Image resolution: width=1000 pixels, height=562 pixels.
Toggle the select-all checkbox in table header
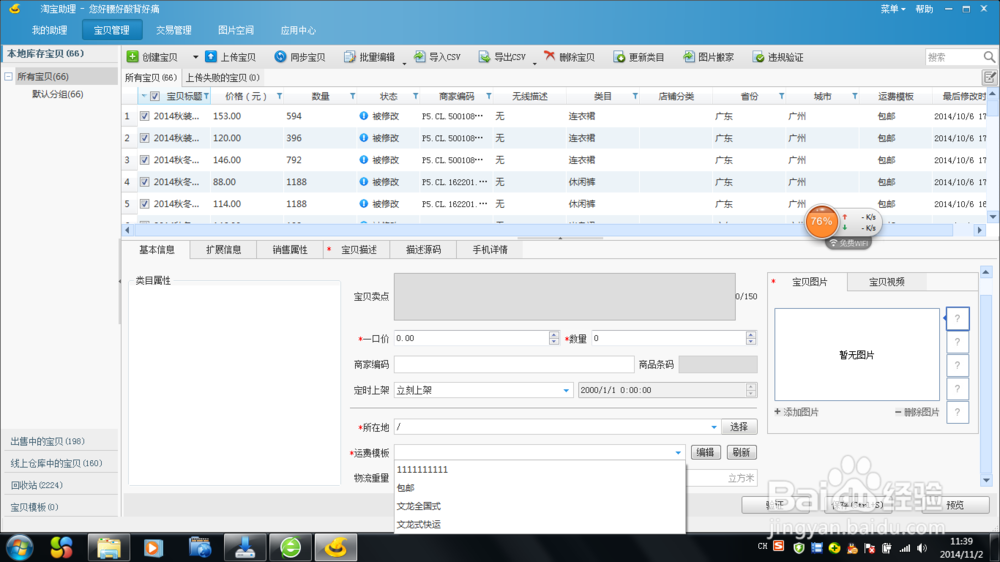pyautogui.click(x=155, y=96)
